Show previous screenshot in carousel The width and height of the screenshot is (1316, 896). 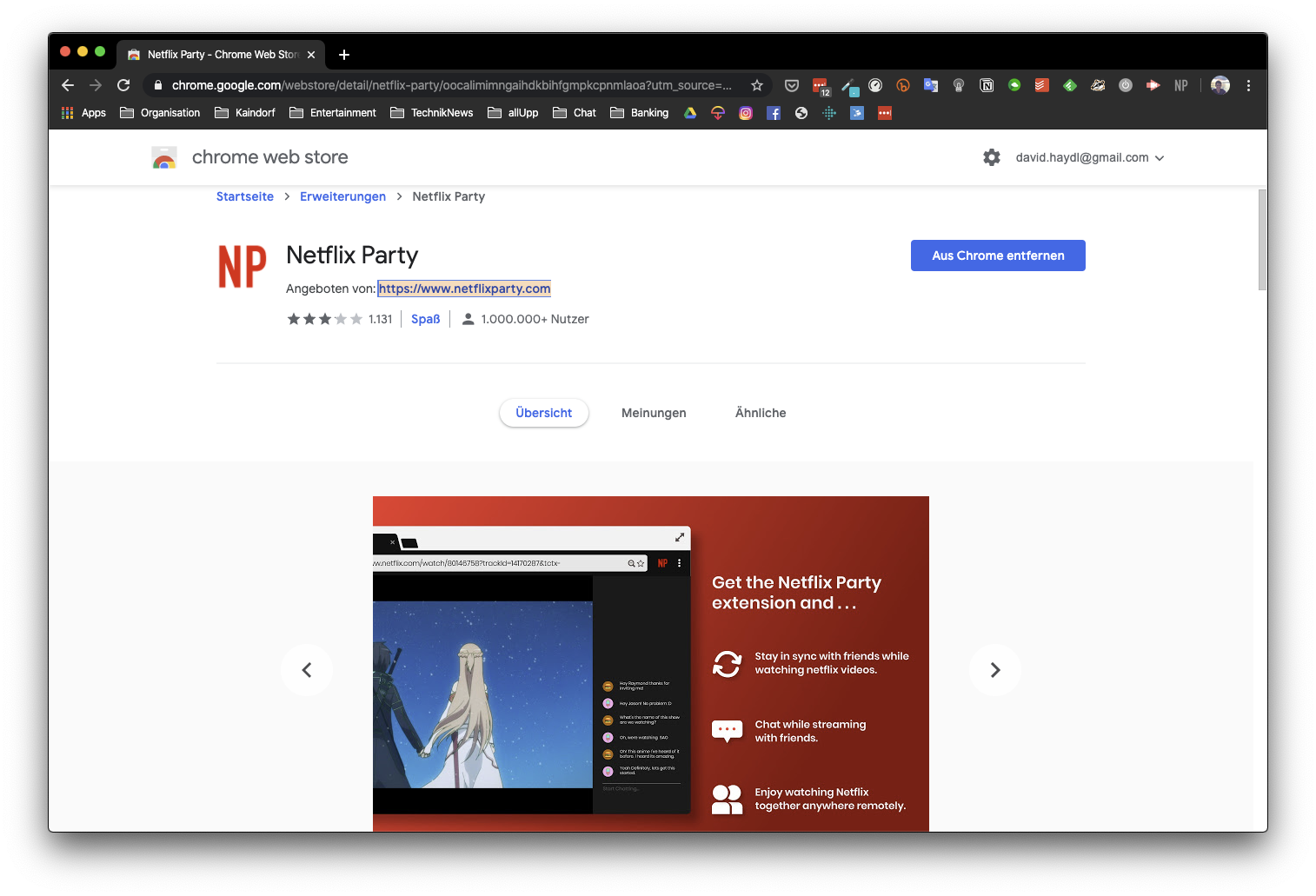pos(307,670)
